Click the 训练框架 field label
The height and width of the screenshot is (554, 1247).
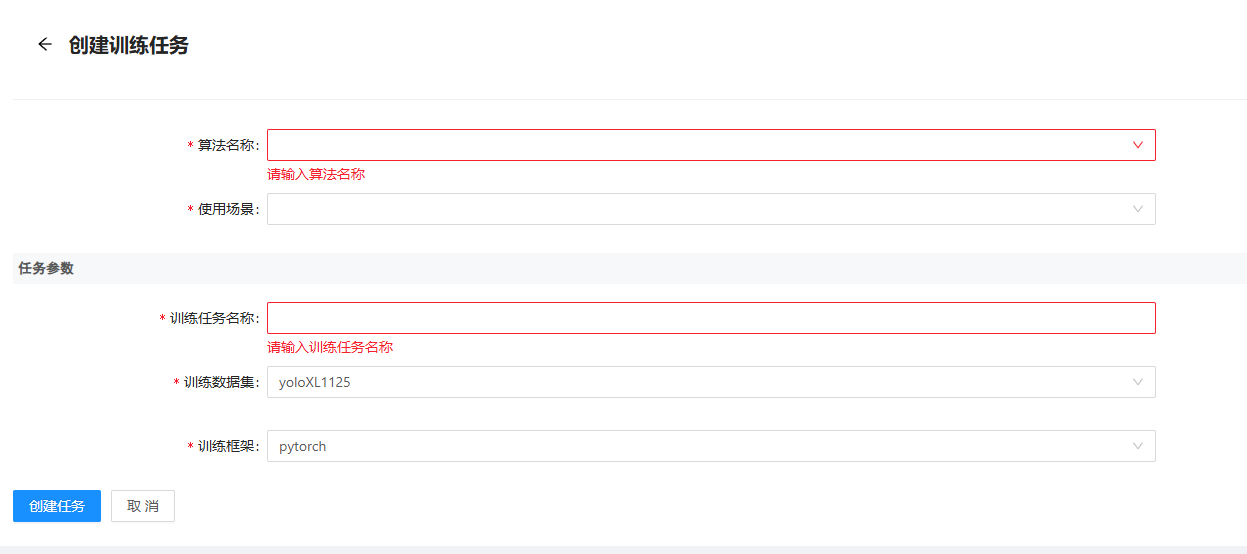click(x=227, y=446)
